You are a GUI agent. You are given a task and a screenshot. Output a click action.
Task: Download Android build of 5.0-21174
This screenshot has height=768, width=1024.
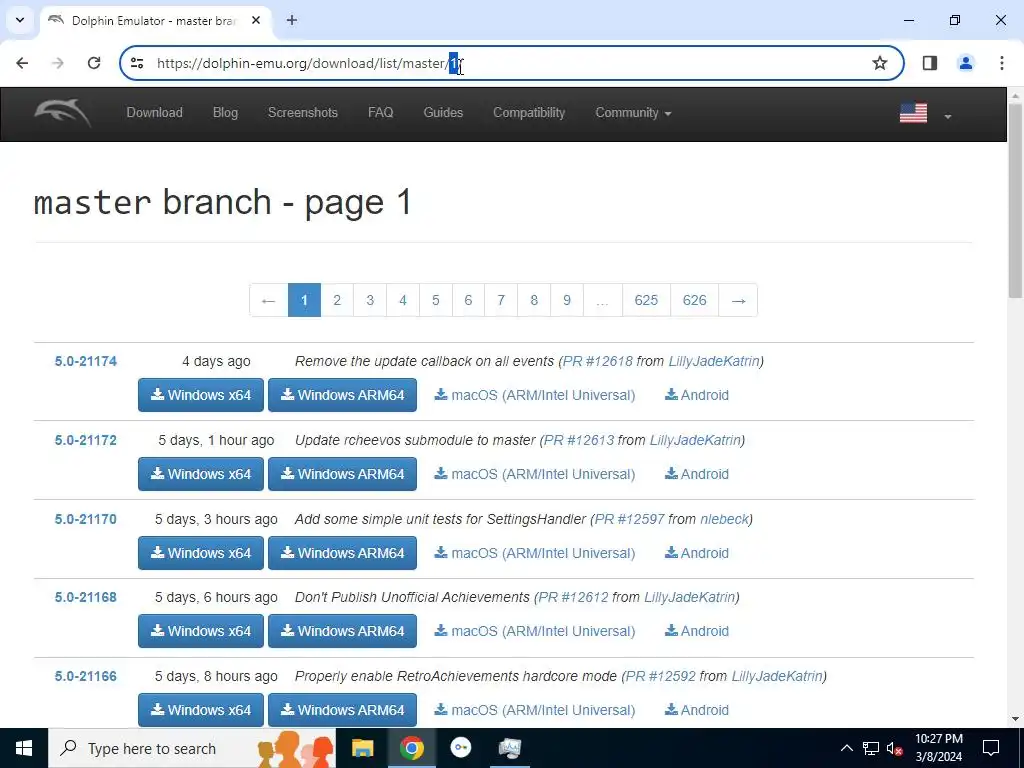pyautogui.click(x=697, y=395)
